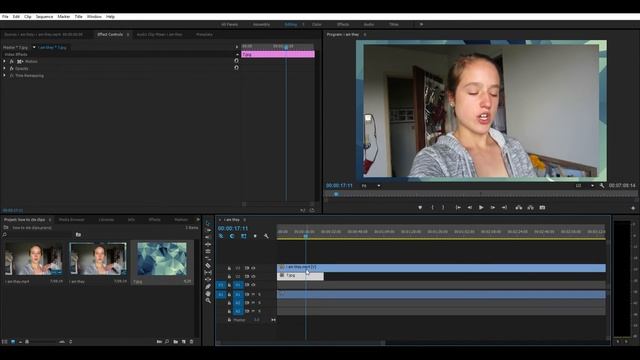Image resolution: width=640 pixels, height=360 pixels.
Task: Select the Pen tool
Action: pyautogui.click(x=208, y=287)
